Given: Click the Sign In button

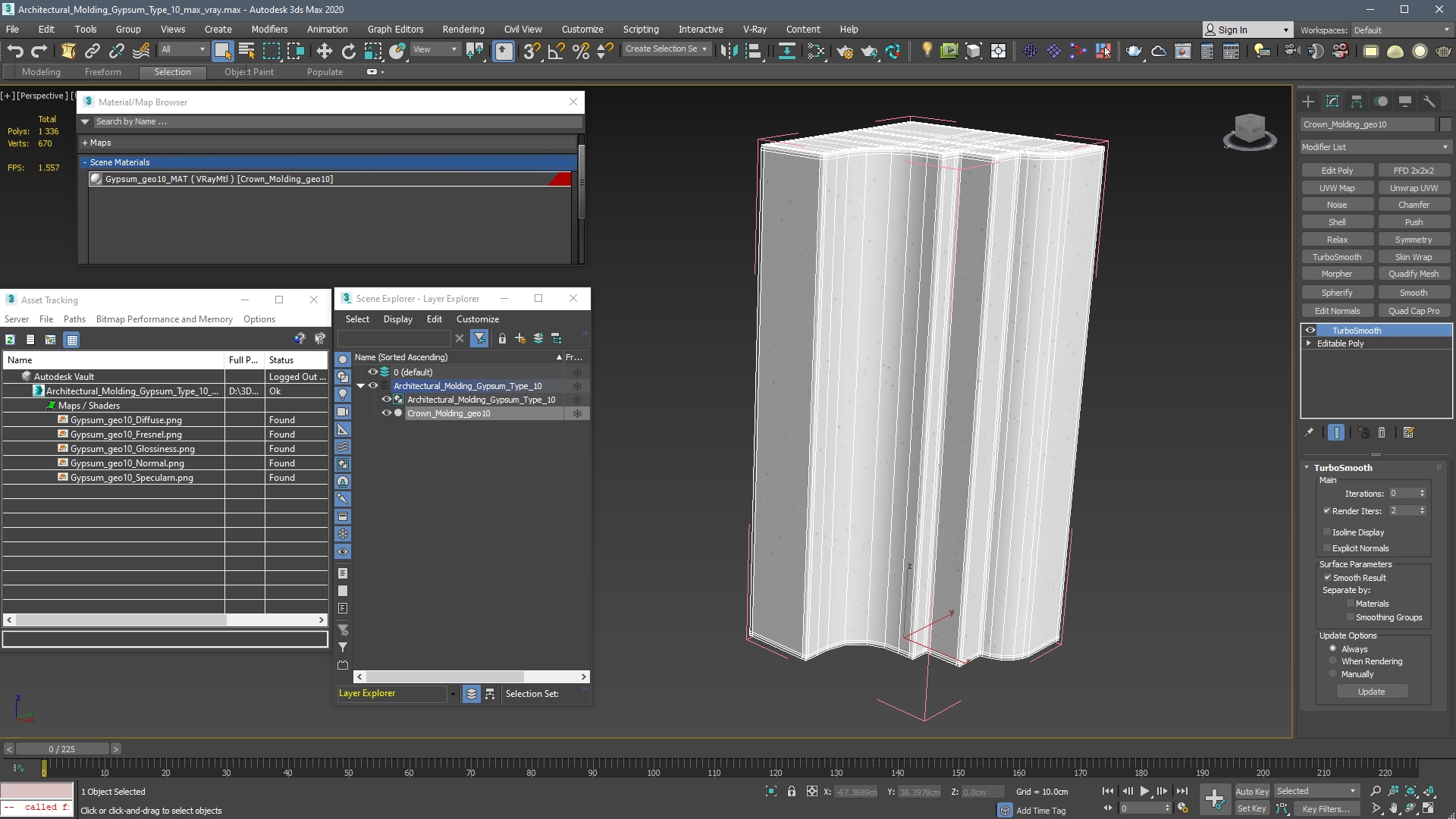Looking at the screenshot, I should [1246, 30].
